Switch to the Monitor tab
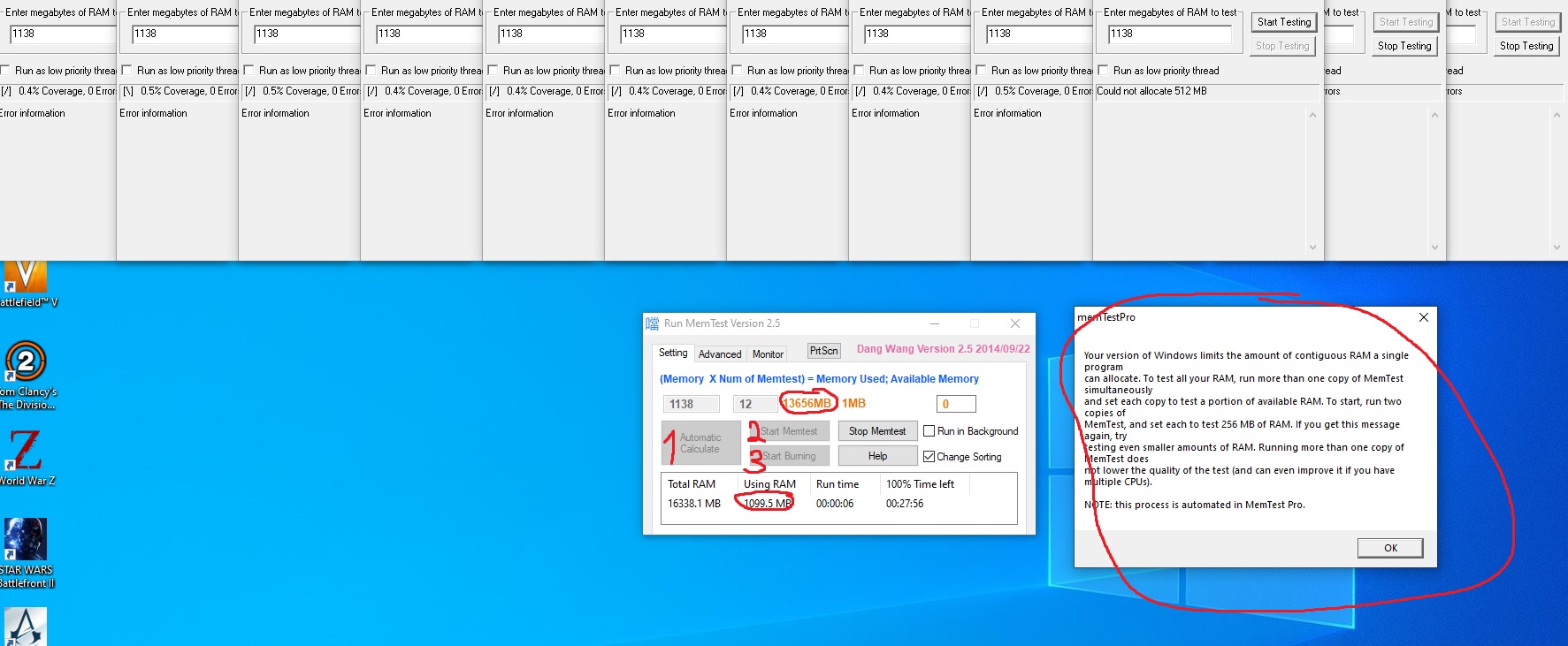1568x646 pixels. pyautogui.click(x=768, y=354)
